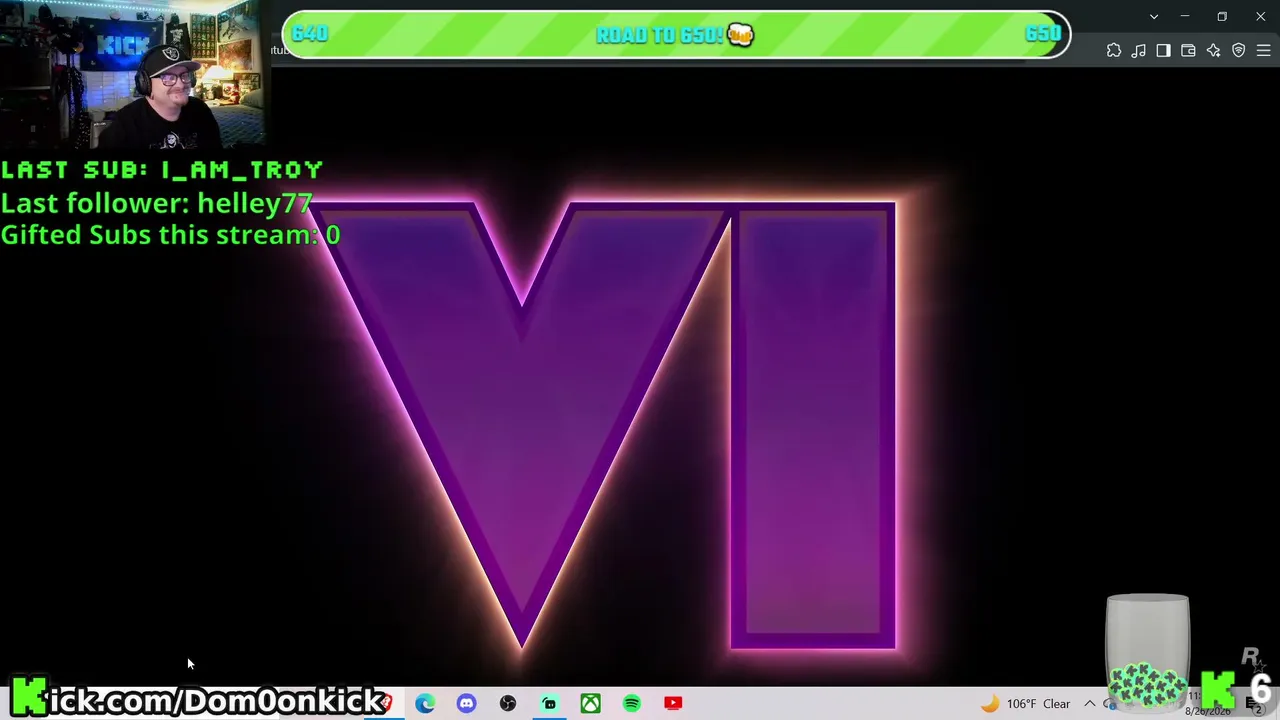Launch Microsoft Edge from the taskbar
The image size is (1280, 720).
425,703
